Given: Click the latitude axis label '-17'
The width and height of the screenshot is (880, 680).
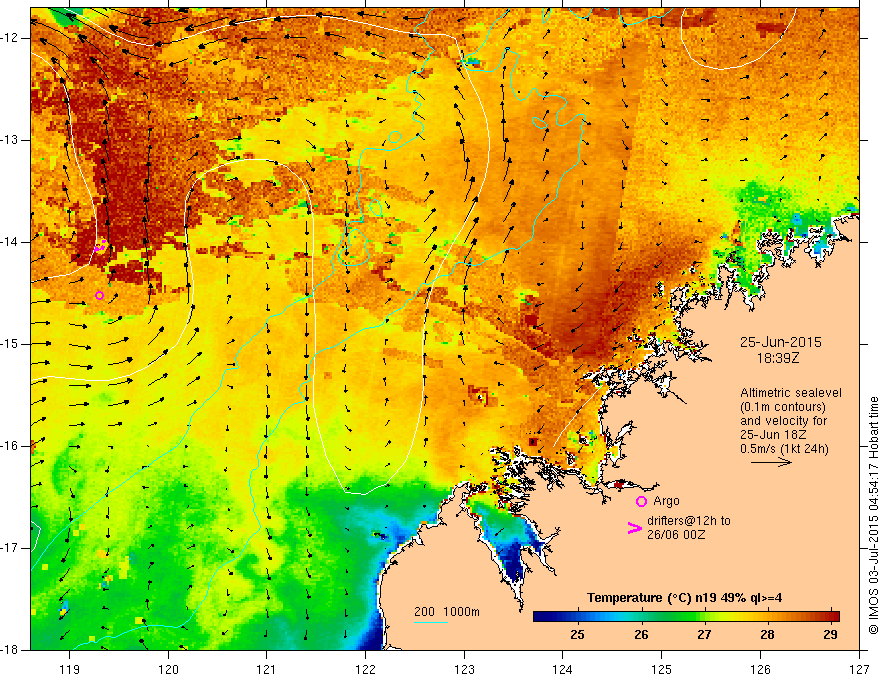Looking at the screenshot, I should [x=10, y=548].
